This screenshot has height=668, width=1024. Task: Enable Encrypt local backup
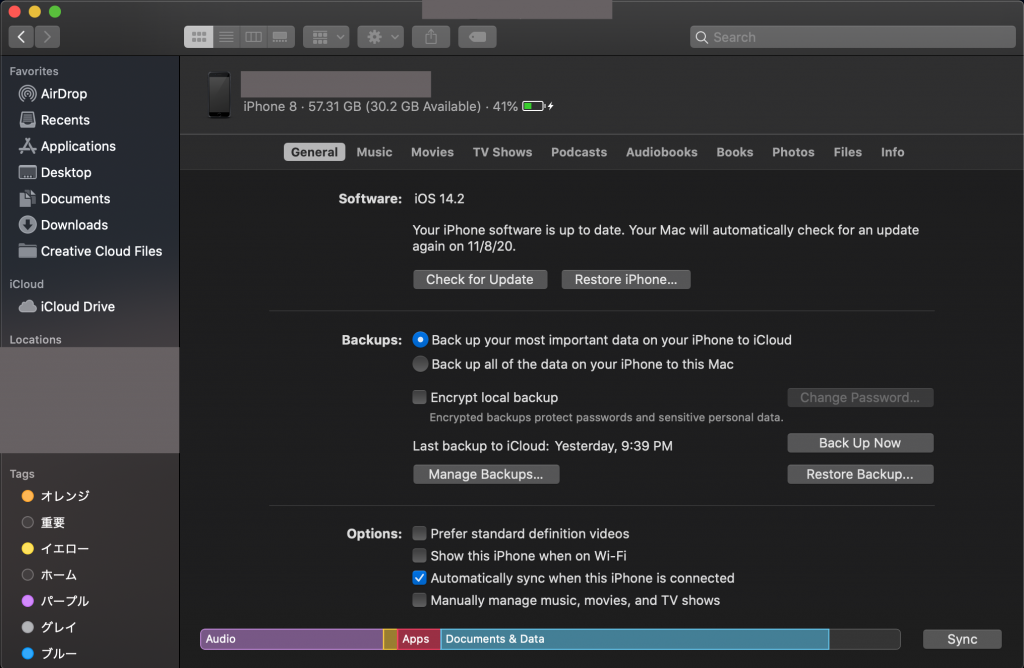[419, 397]
